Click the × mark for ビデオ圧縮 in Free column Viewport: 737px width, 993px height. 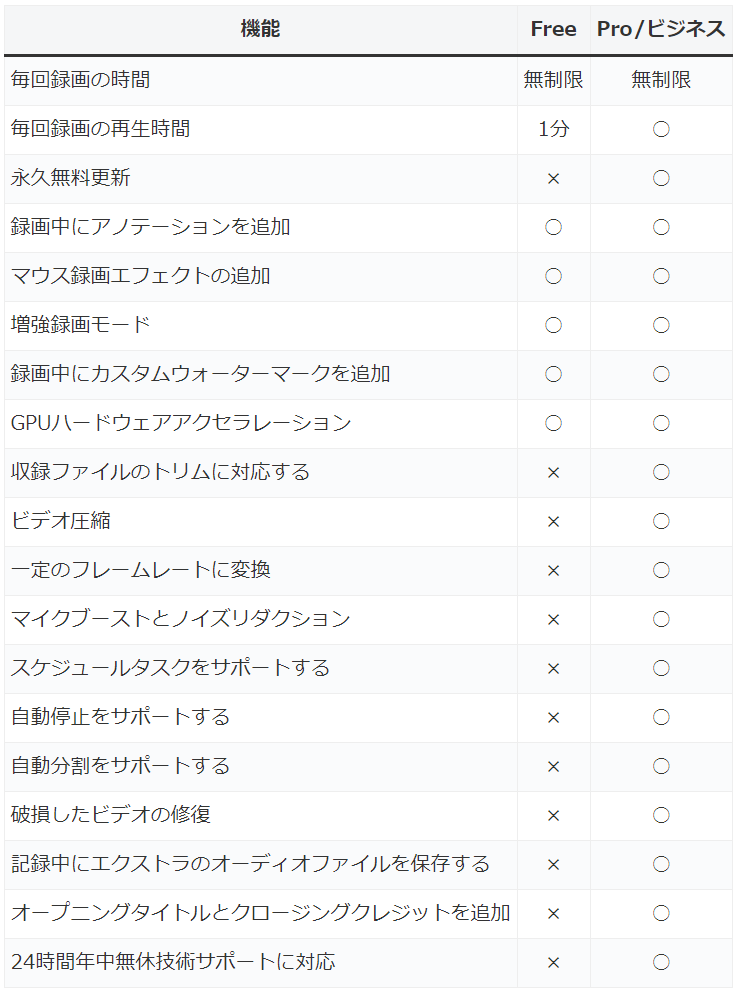point(553,522)
